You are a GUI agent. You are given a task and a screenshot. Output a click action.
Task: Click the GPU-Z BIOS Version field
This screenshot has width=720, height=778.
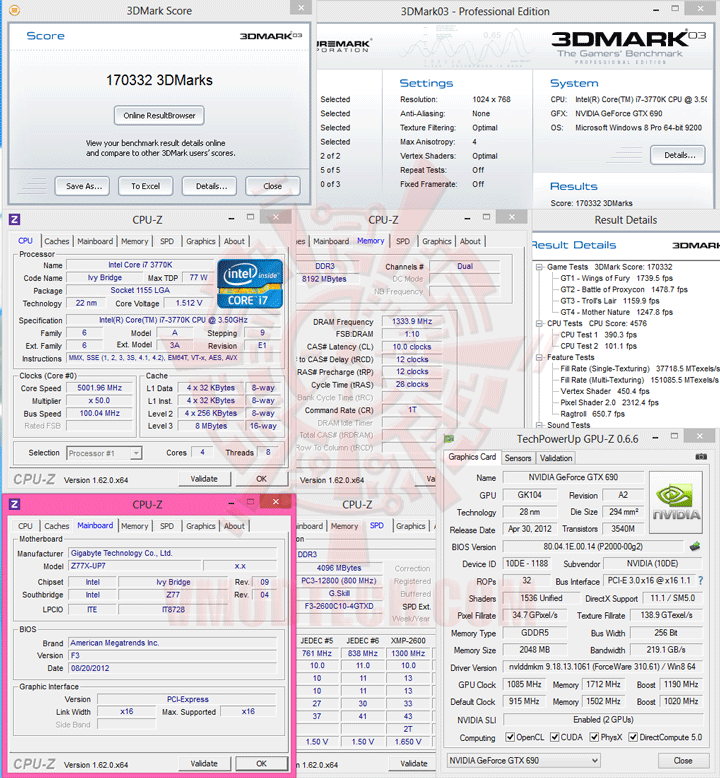click(x=593, y=546)
